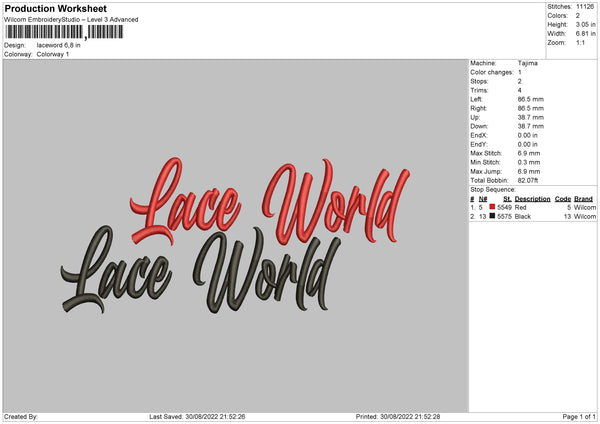Click the 'Black' description in stop sequence
The image size is (600, 424).
[x=523, y=217]
